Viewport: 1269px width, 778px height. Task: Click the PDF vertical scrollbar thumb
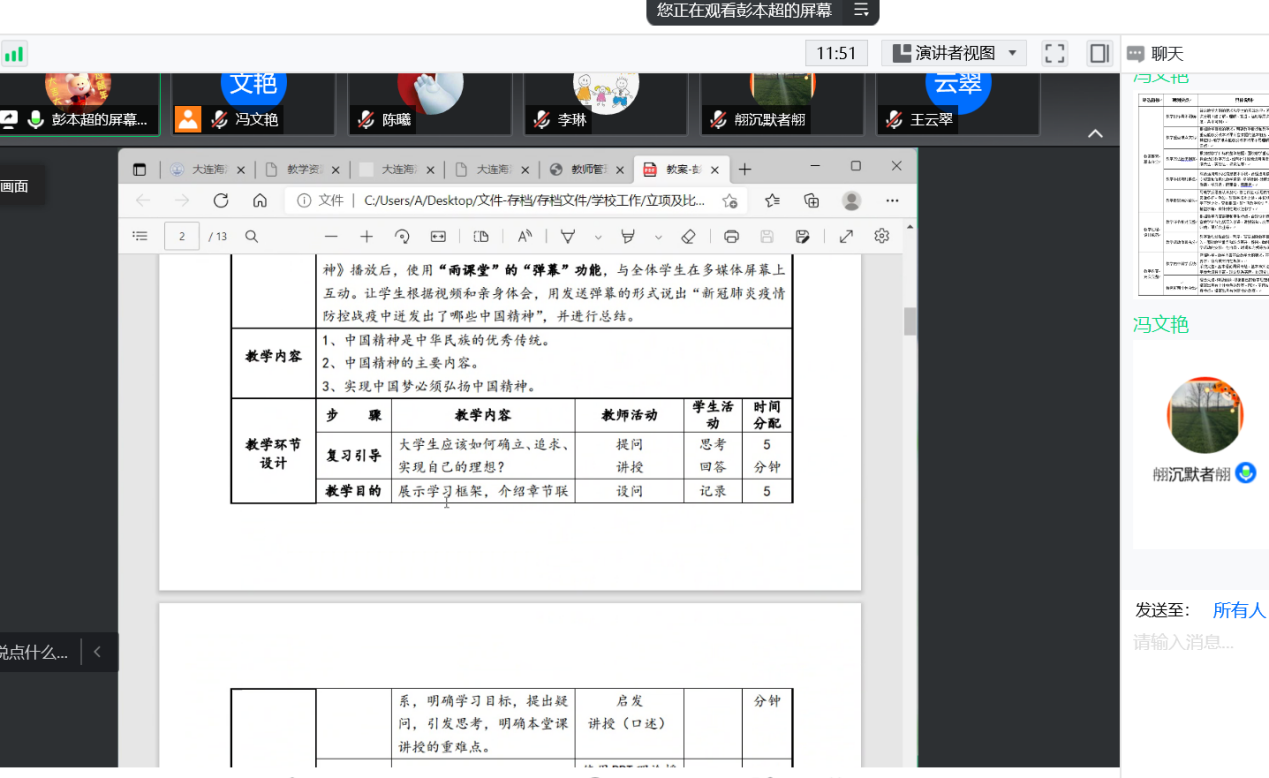(x=910, y=321)
